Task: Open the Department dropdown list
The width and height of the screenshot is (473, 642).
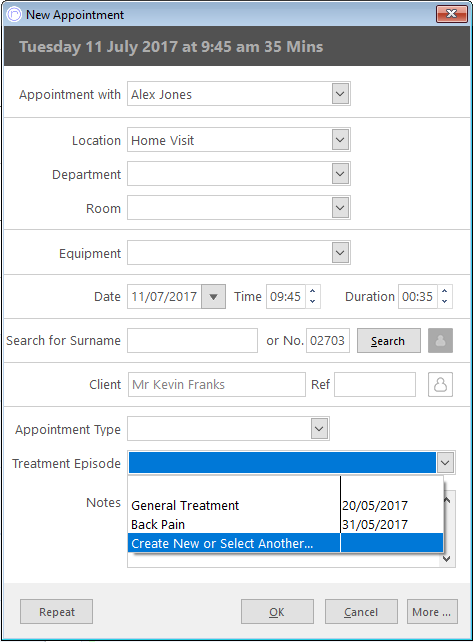Action: point(340,174)
